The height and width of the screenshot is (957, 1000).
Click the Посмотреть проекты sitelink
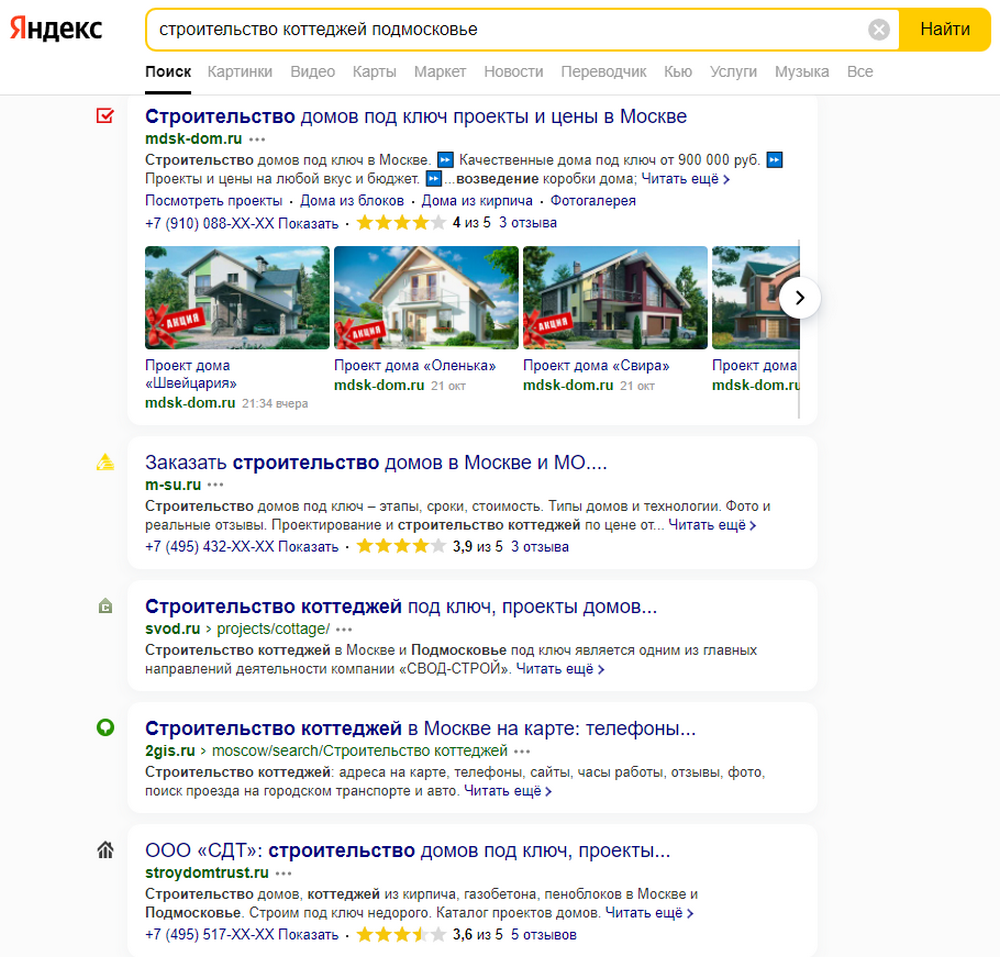(214, 201)
